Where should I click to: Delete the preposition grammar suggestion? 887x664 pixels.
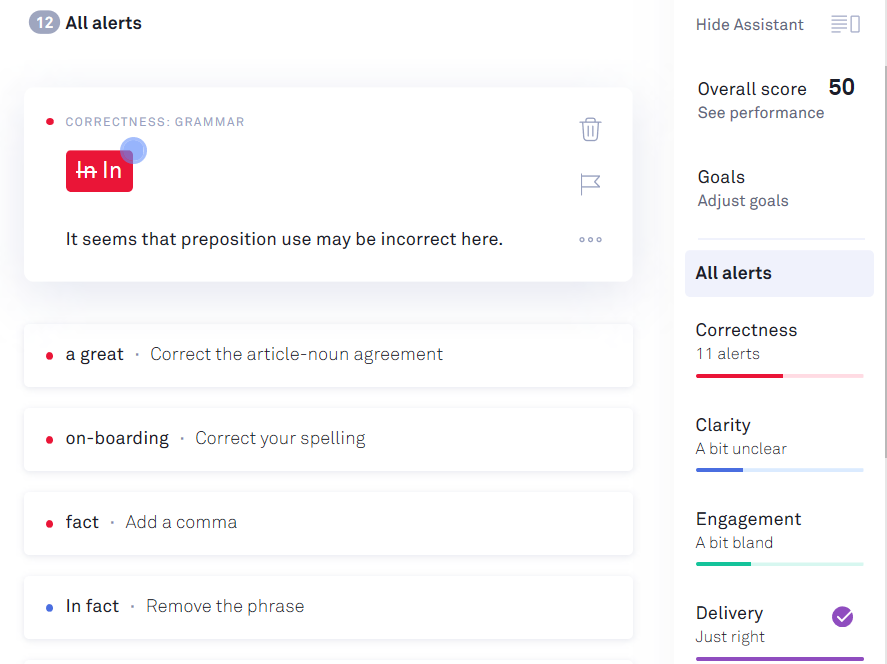(590, 129)
